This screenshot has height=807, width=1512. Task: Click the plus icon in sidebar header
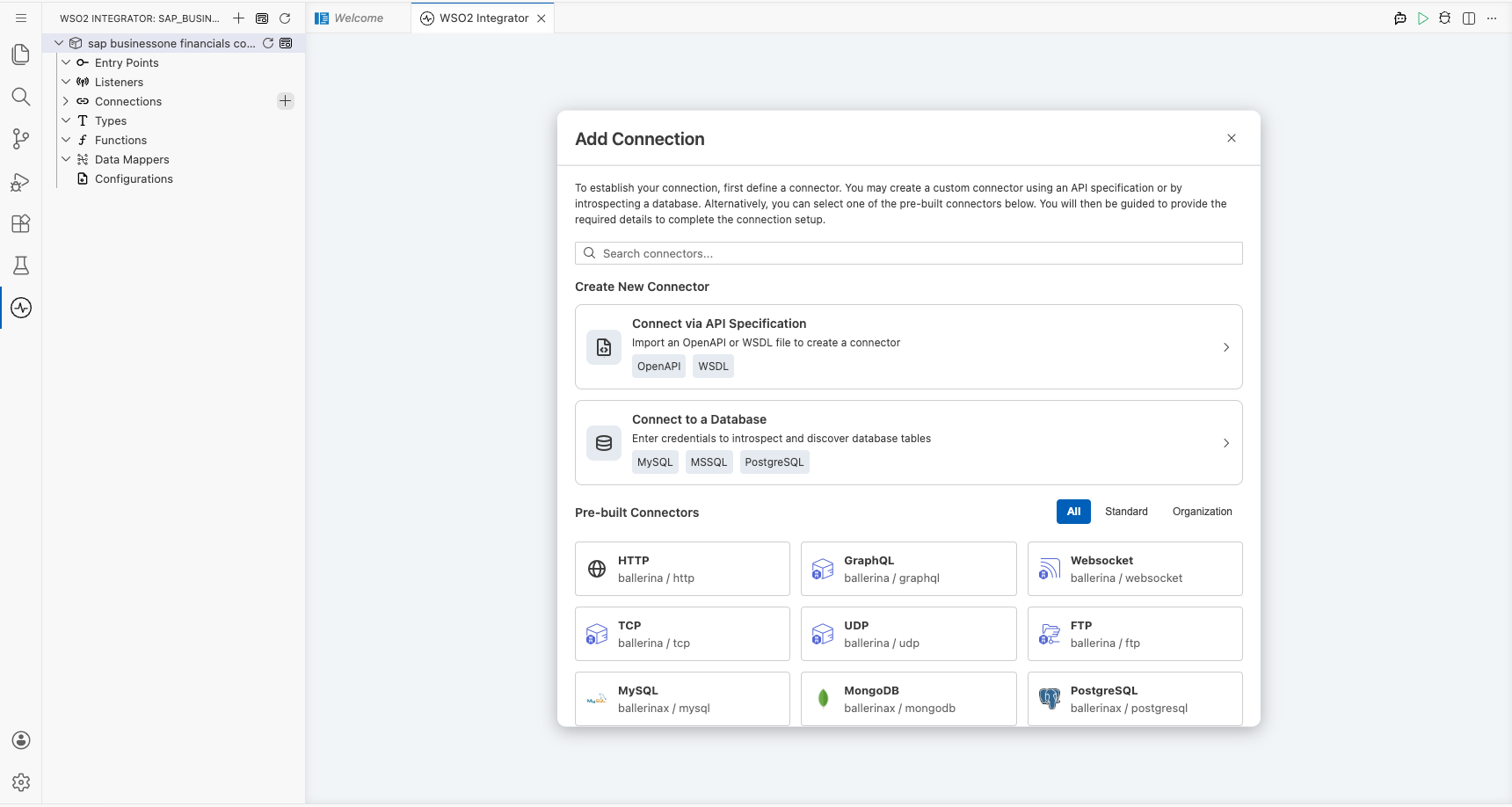coord(238,18)
